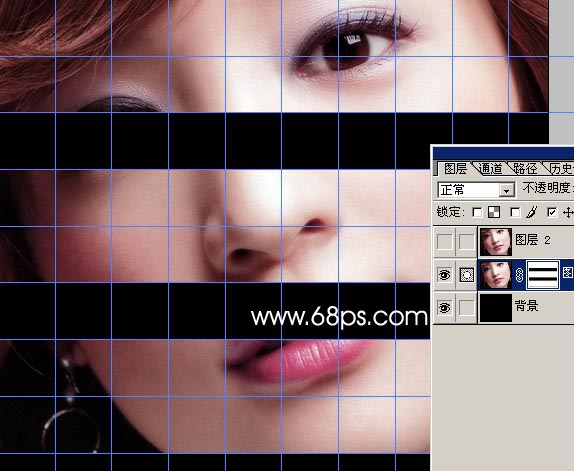Switch to the 图层 (Layers) tab
The height and width of the screenshot is (471, 574).
point(455,168)
